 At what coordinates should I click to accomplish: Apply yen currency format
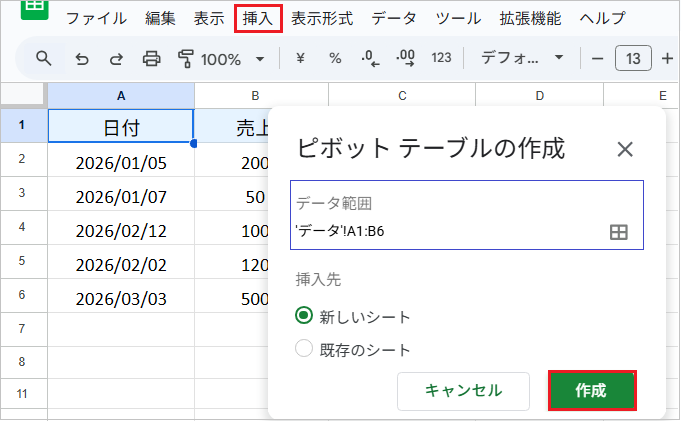click(x=300, y=58)
